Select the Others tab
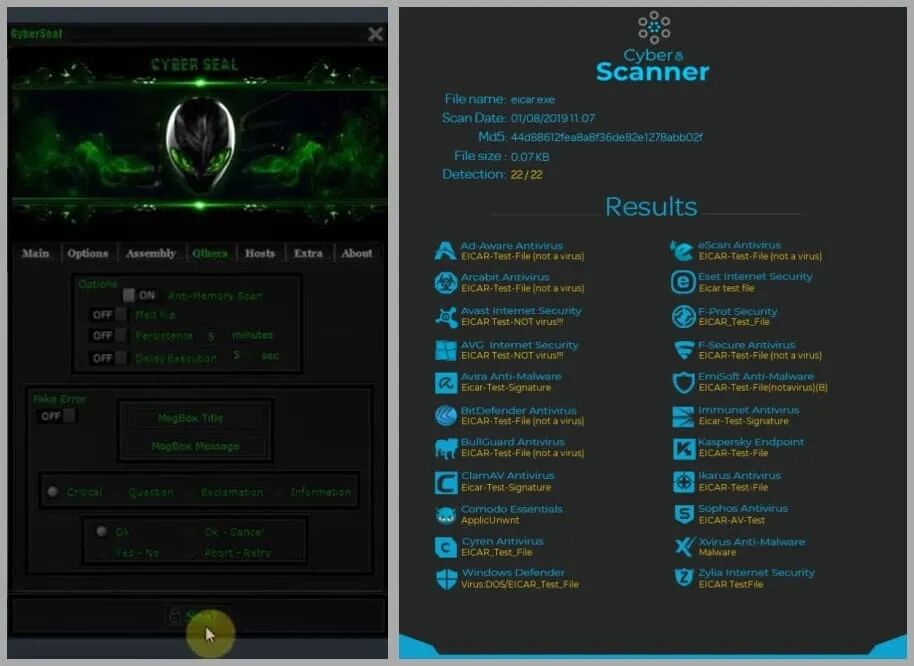The height and width of the screenshot is (666, 914). click(210, 253)
